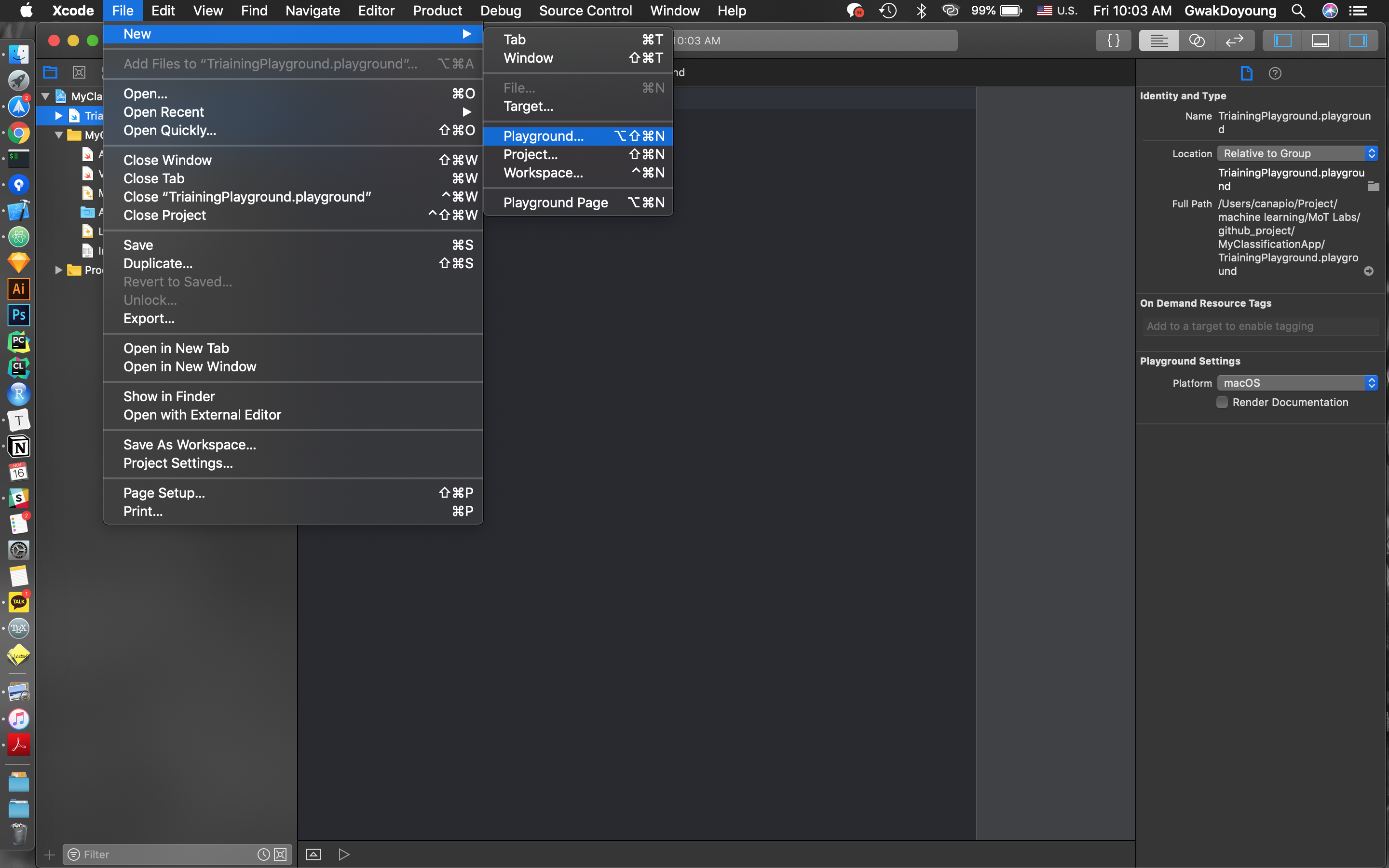Click the playground execute play button
Screen dimensions: 1389x868
344,854
